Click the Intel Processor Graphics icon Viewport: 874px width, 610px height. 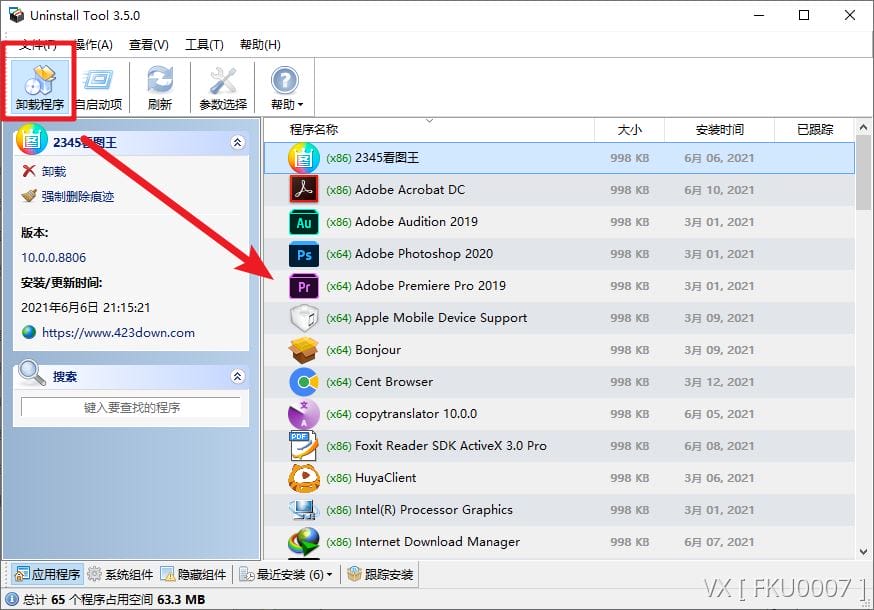[304, 510]
